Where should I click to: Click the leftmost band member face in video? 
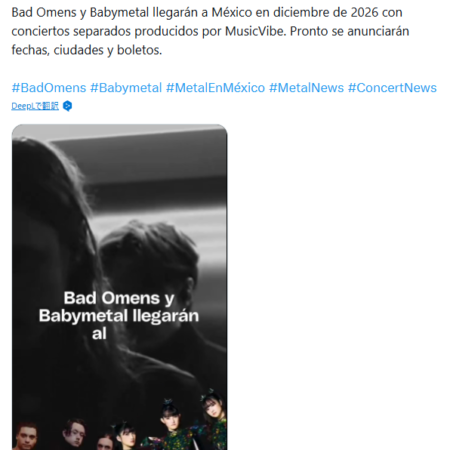pos(27,436)
